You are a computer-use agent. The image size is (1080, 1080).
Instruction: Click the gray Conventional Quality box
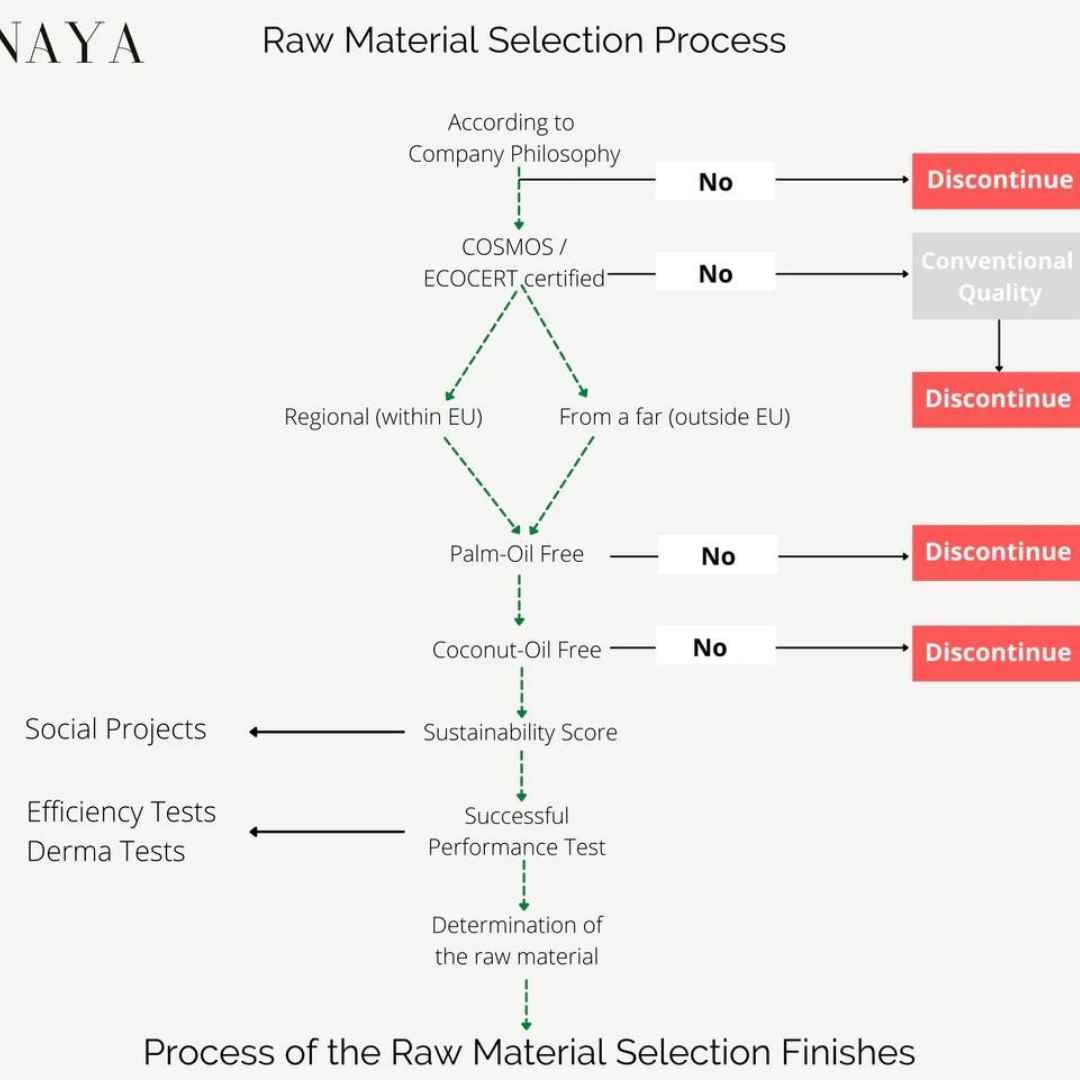coord(996,276)
